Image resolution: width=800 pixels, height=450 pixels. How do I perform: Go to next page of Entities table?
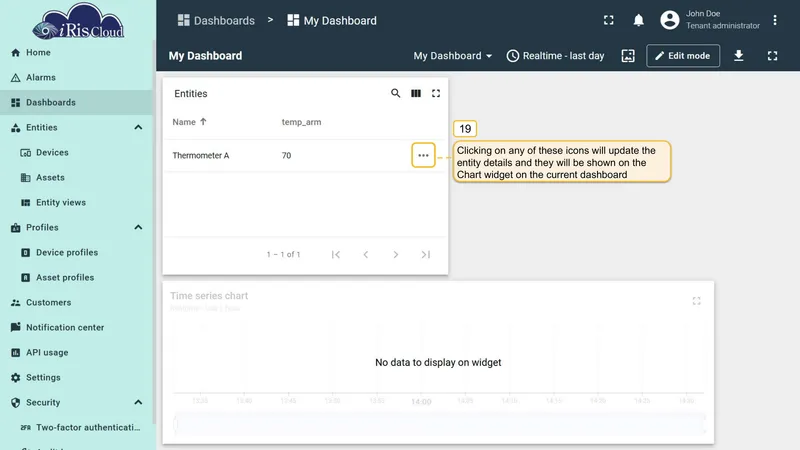395,255
